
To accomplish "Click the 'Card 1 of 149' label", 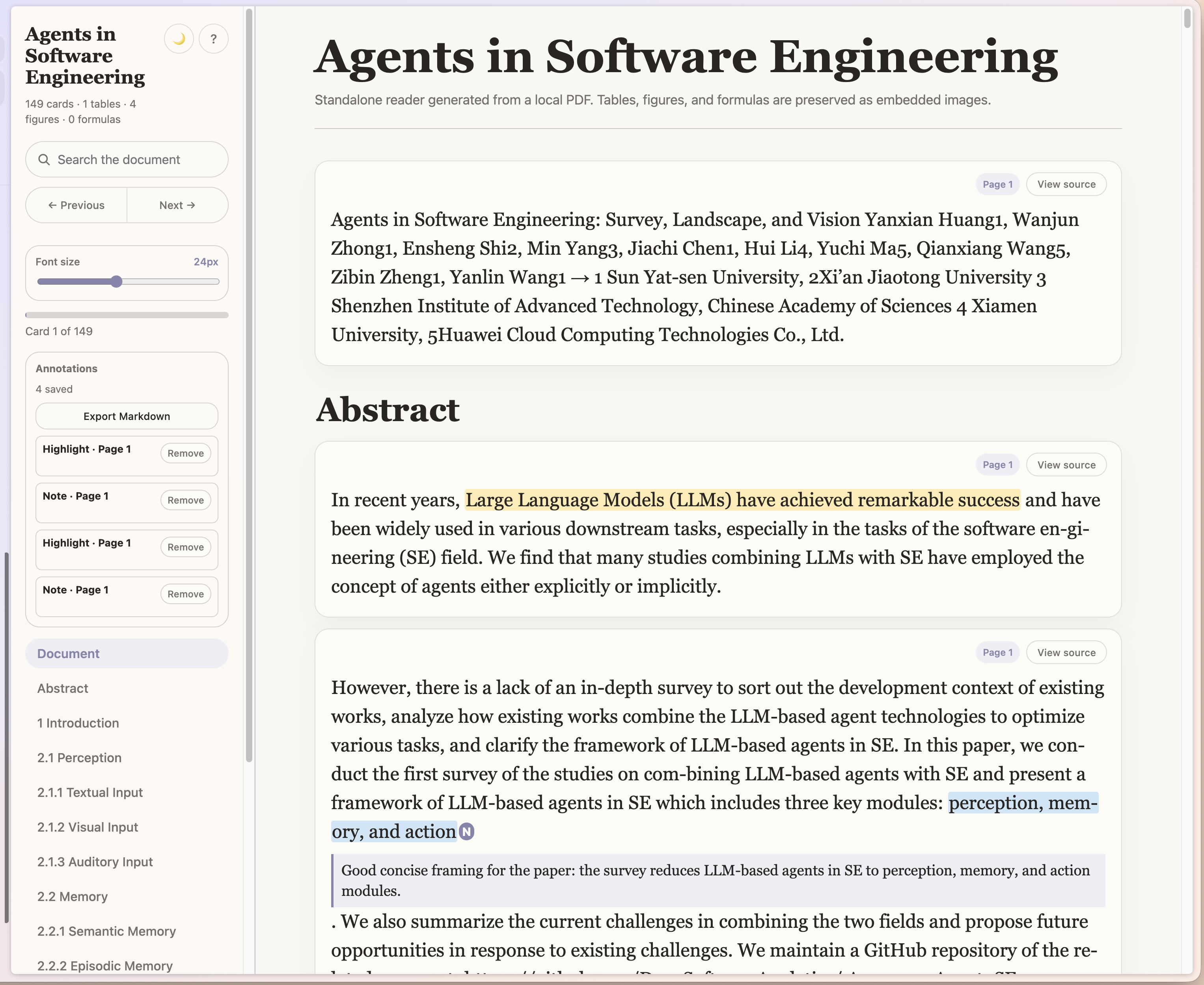I will click(59, 331).
